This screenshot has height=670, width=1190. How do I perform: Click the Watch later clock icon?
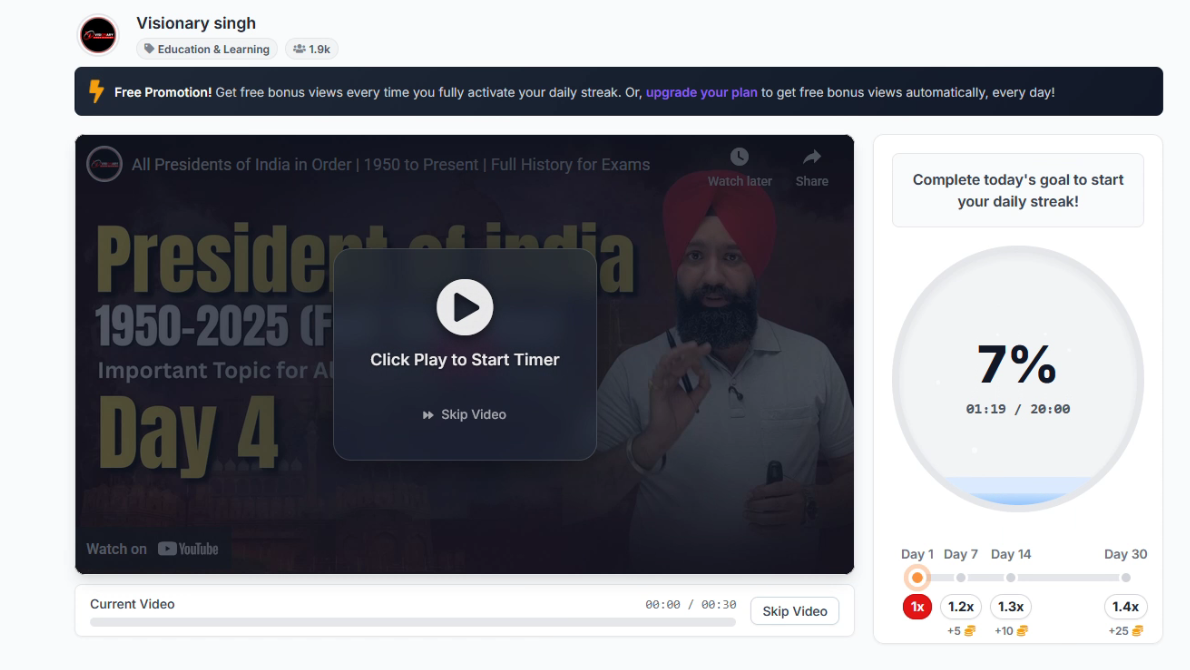point(739,157)
